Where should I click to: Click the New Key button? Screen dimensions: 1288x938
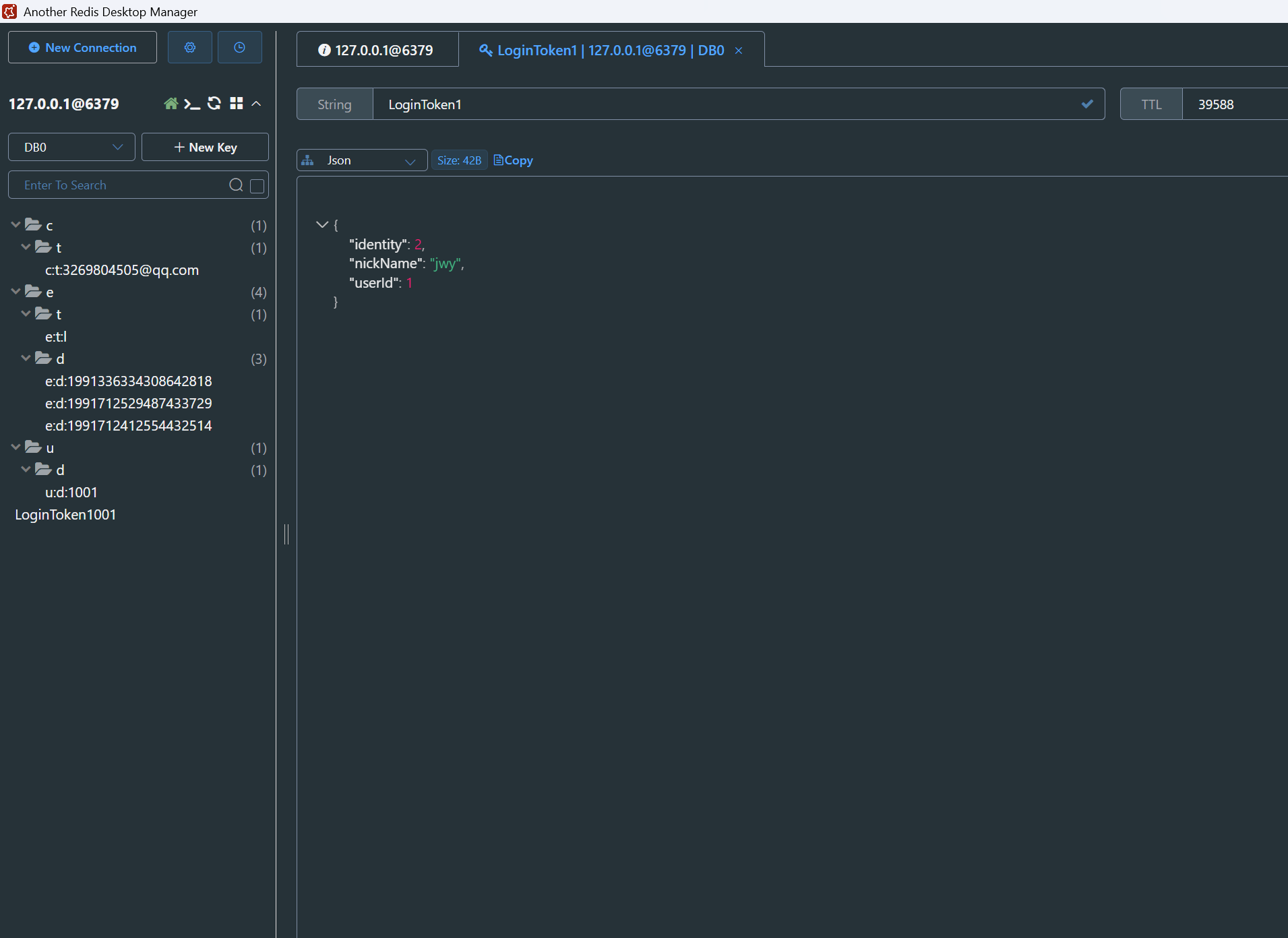(205, 147)
